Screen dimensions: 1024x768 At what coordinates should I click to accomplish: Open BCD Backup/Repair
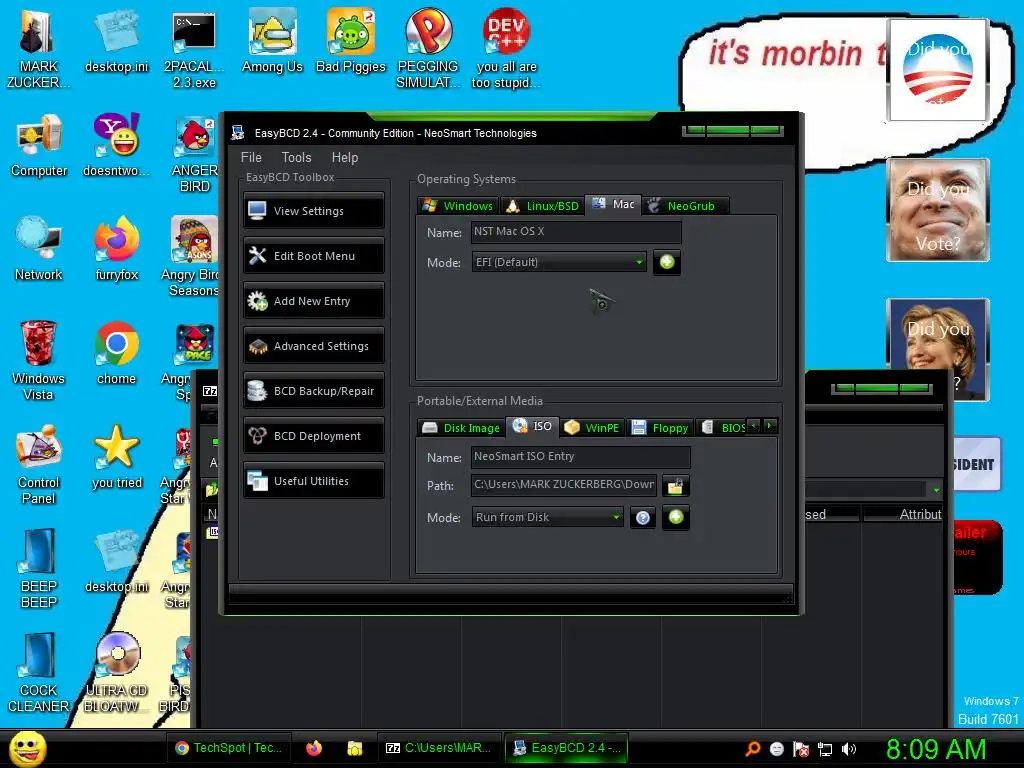[313, 391]
